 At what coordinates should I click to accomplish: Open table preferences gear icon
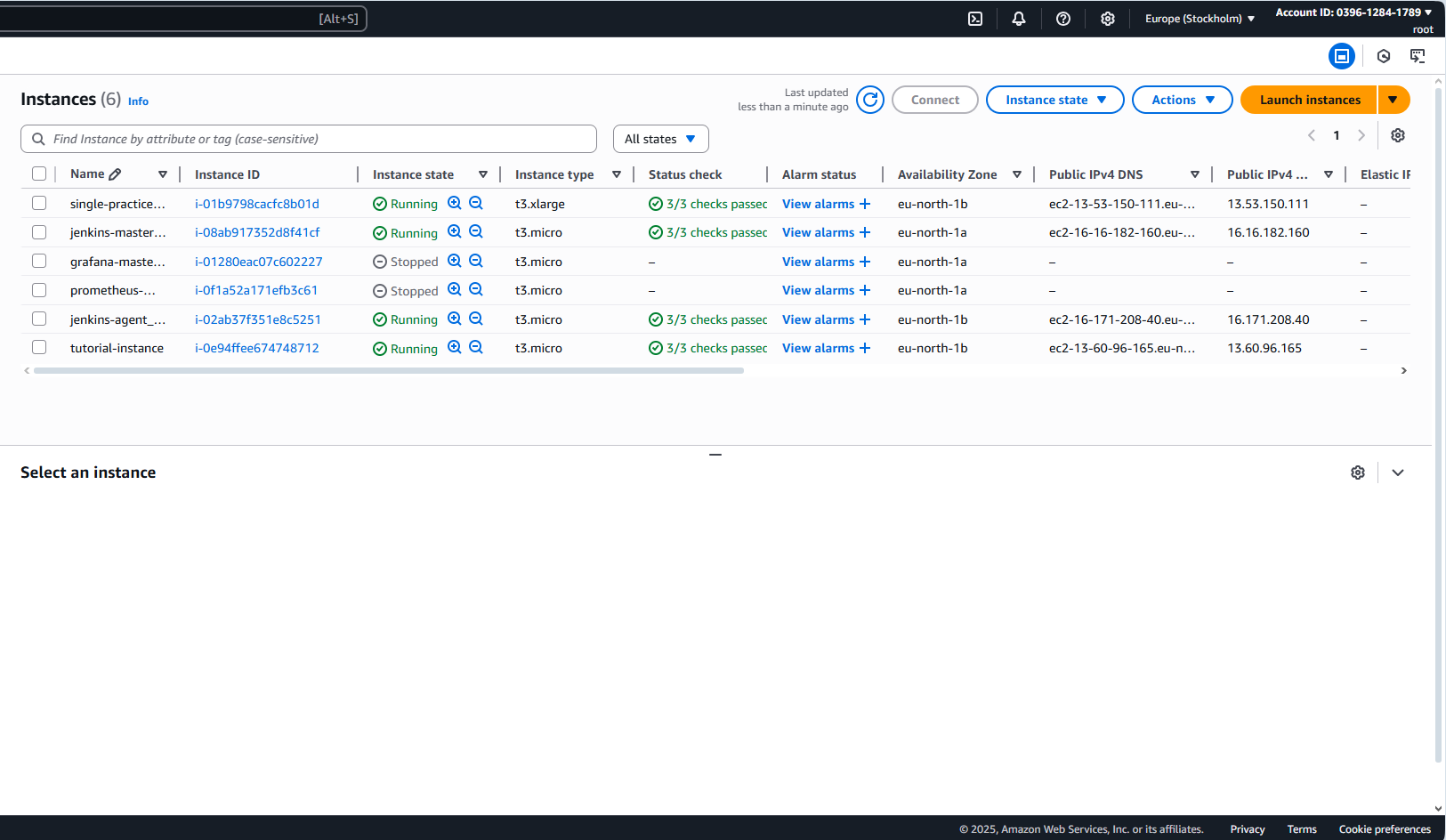pos(1398,135)
